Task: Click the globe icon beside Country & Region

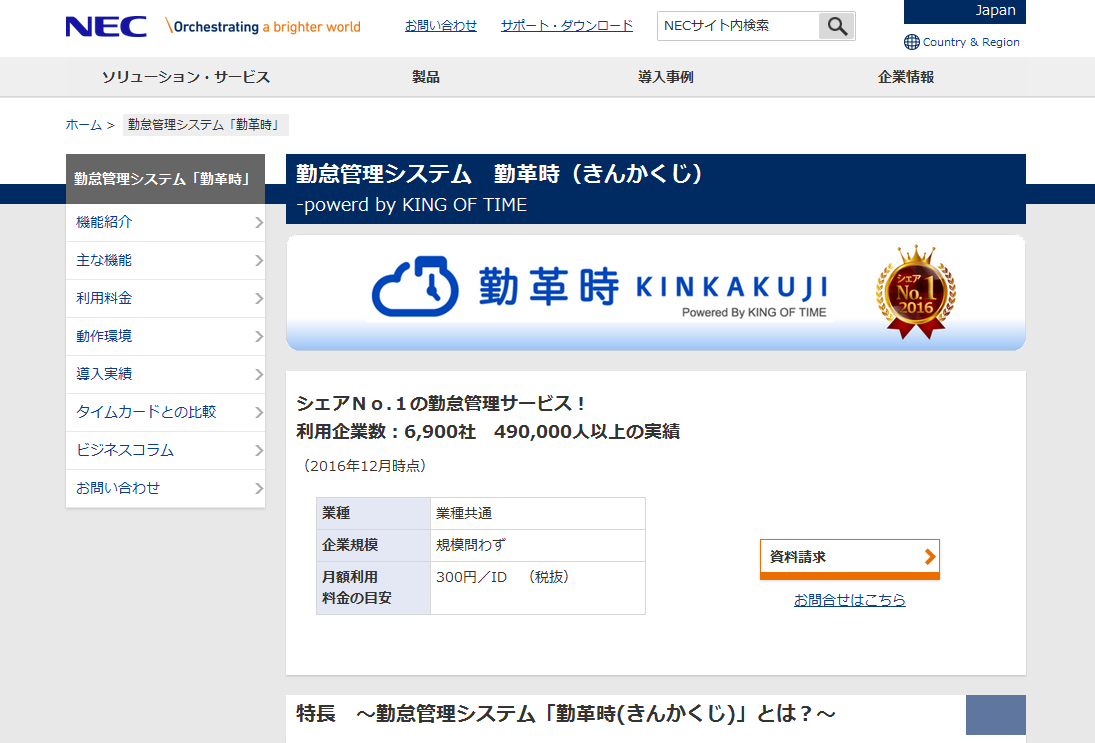Action: pos(911,42)
